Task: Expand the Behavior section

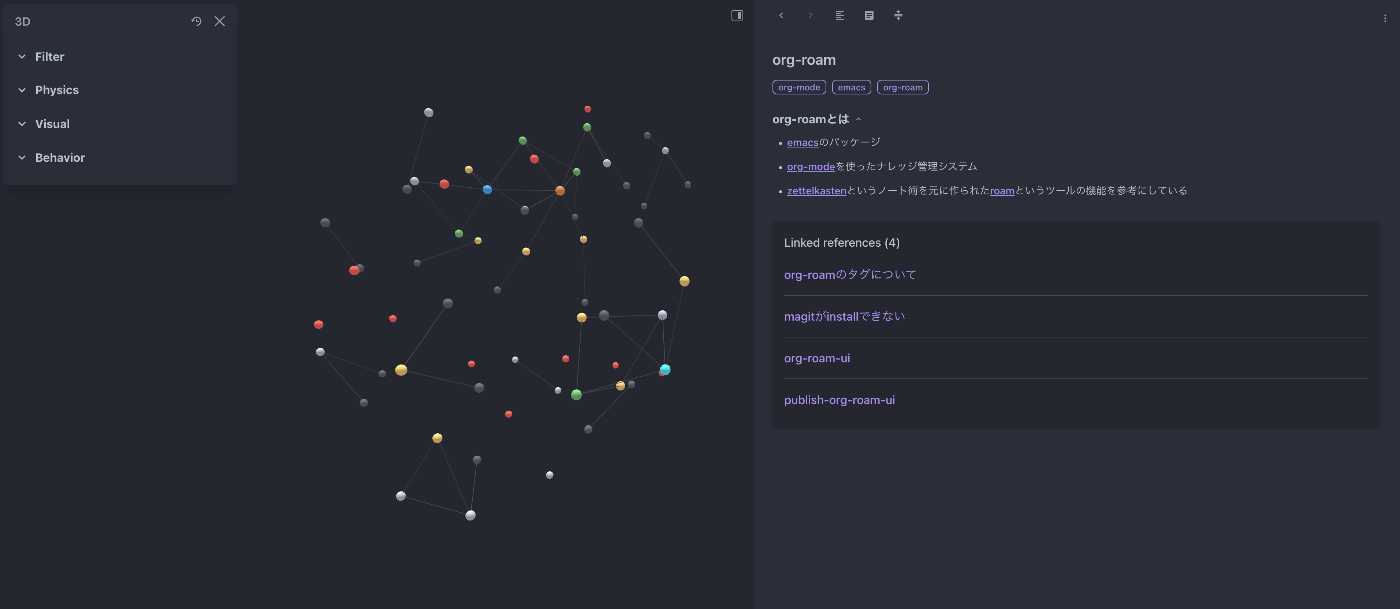Action: (x=120, y=158)
